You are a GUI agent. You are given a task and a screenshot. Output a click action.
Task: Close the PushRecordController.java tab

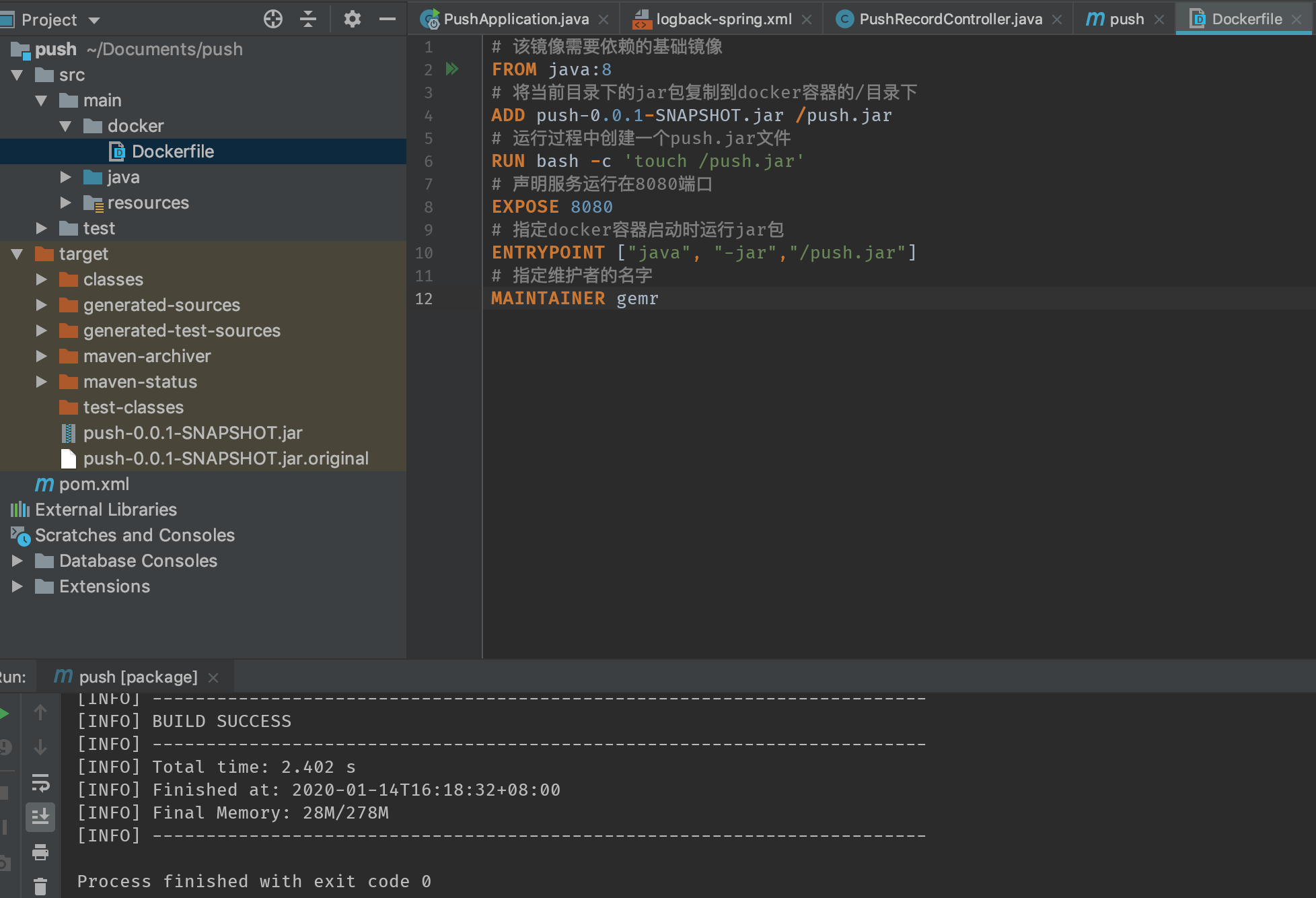(x=1057, y=20)
